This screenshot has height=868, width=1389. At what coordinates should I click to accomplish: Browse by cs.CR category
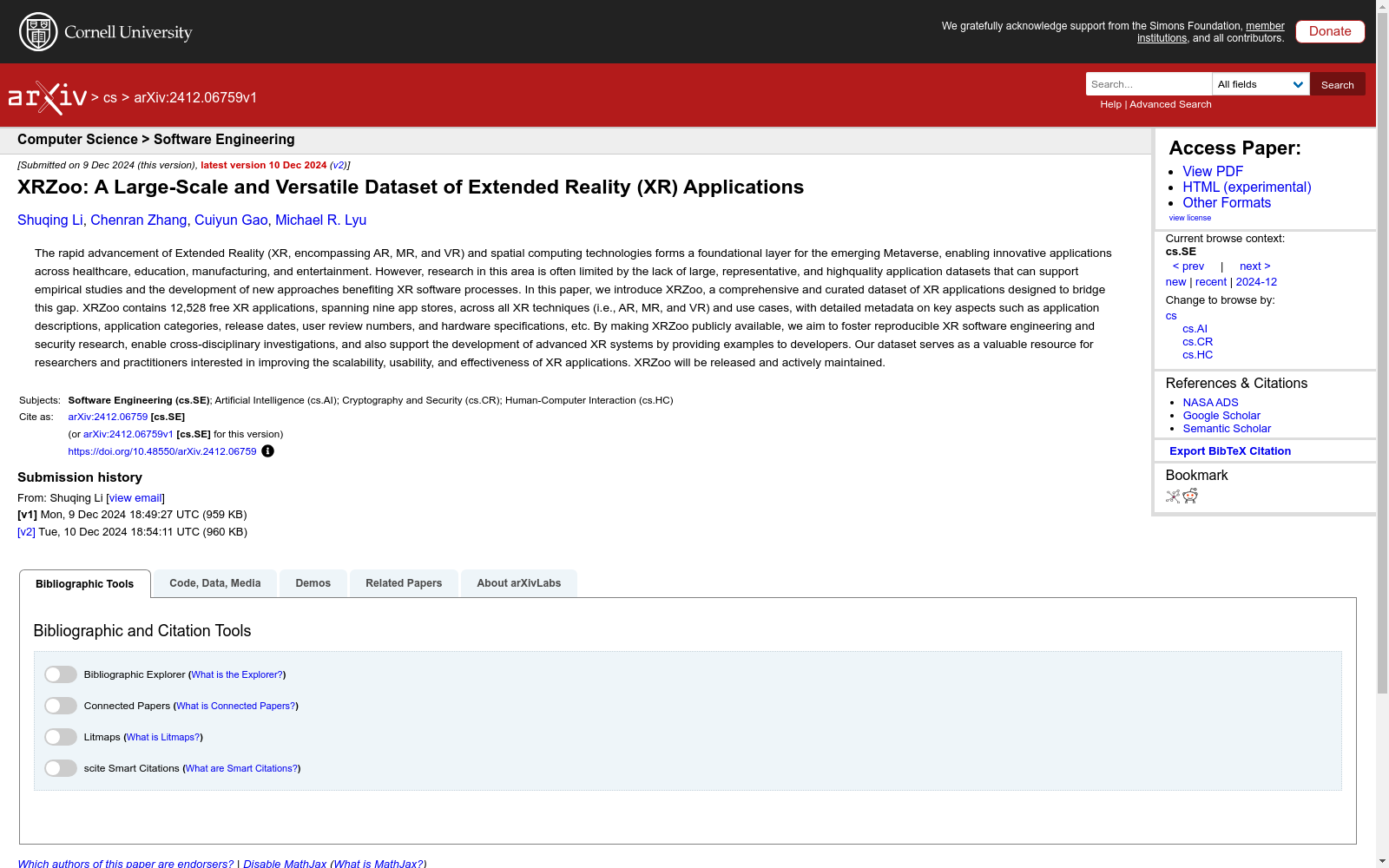click(x=1197, y=342)
